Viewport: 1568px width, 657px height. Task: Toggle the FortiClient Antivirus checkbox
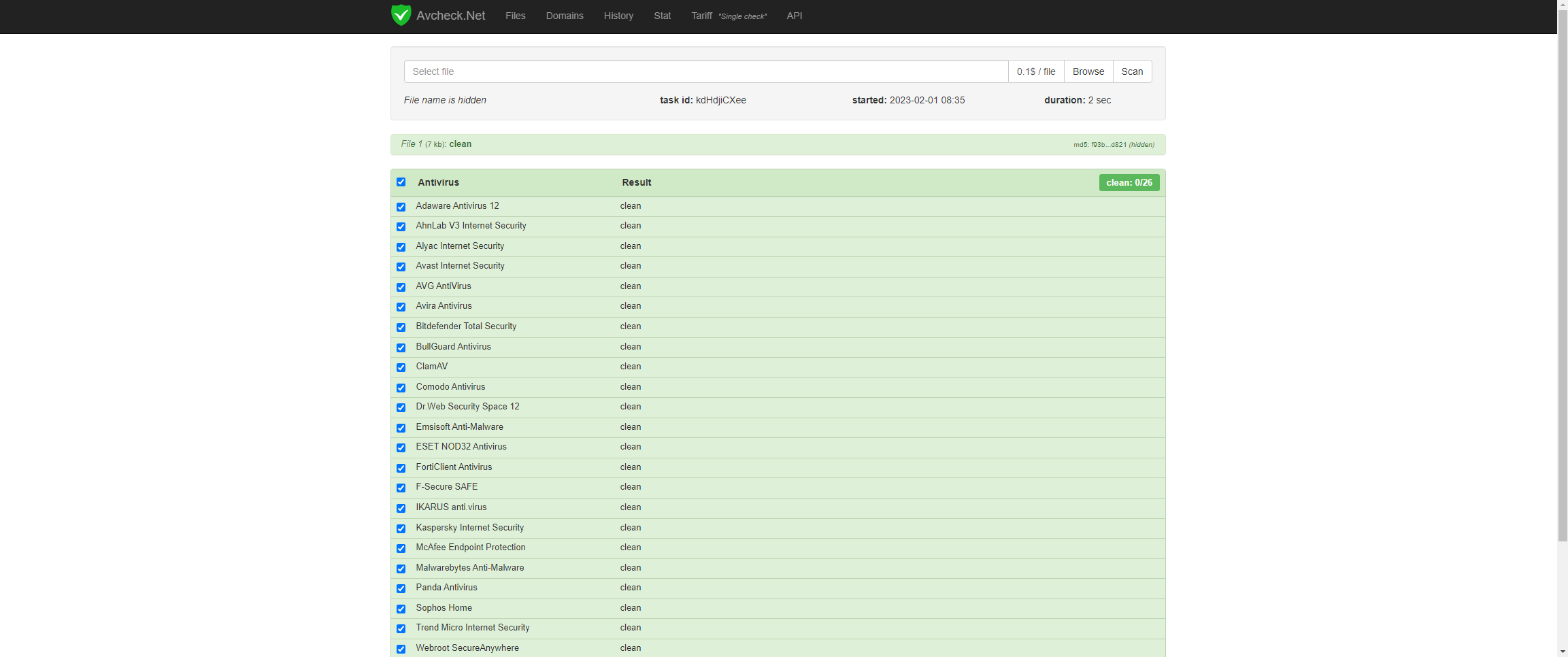401,468
